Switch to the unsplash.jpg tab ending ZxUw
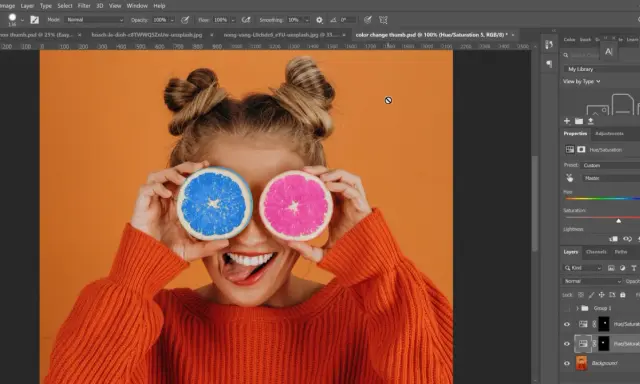The image size is (640, 384). 147,35
